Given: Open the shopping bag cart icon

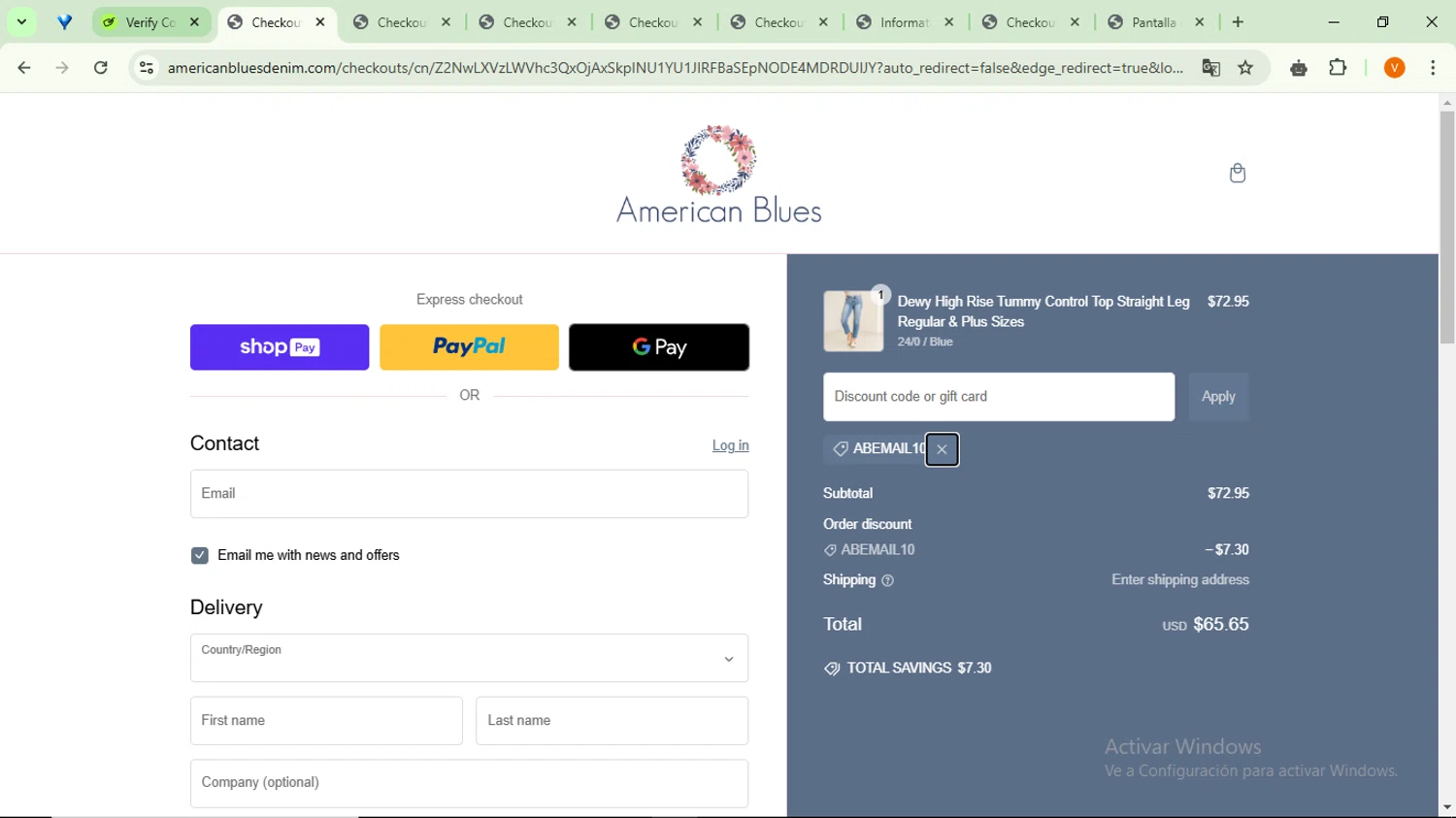Looking at the screenshot, I should (1237, 173).
